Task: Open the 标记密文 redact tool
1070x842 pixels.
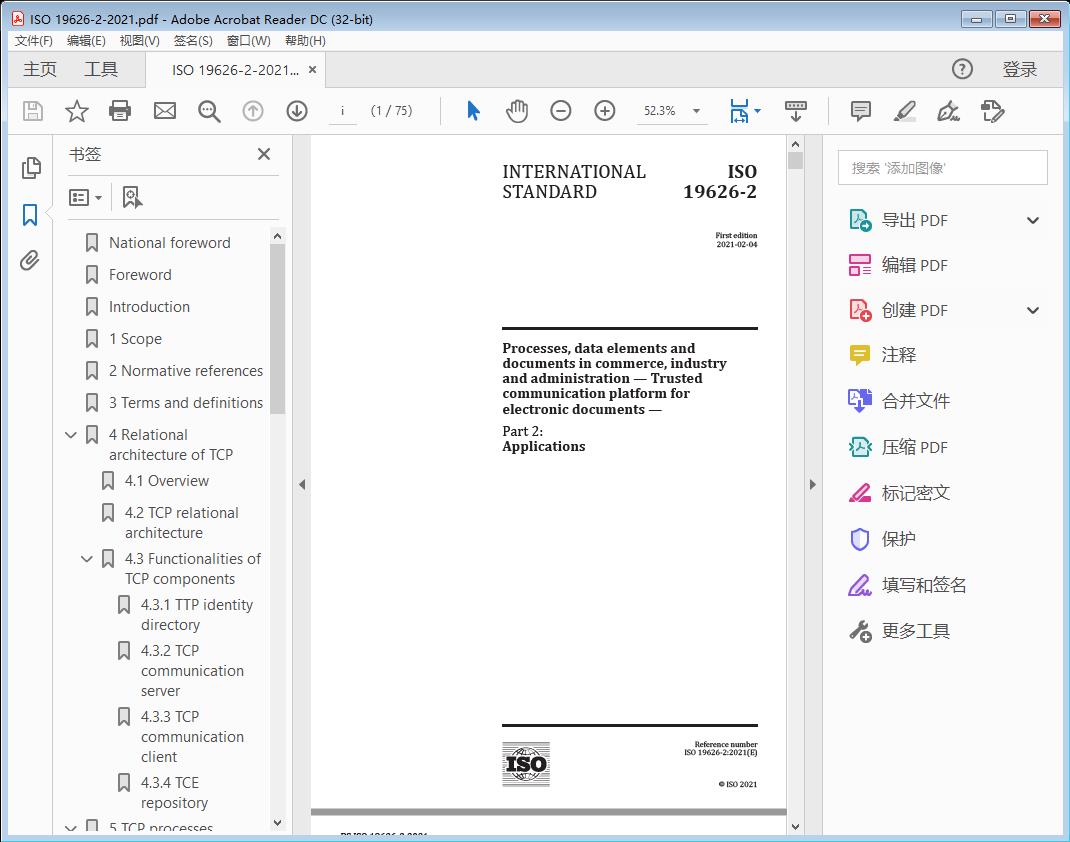Action: [x=899, y=493]
